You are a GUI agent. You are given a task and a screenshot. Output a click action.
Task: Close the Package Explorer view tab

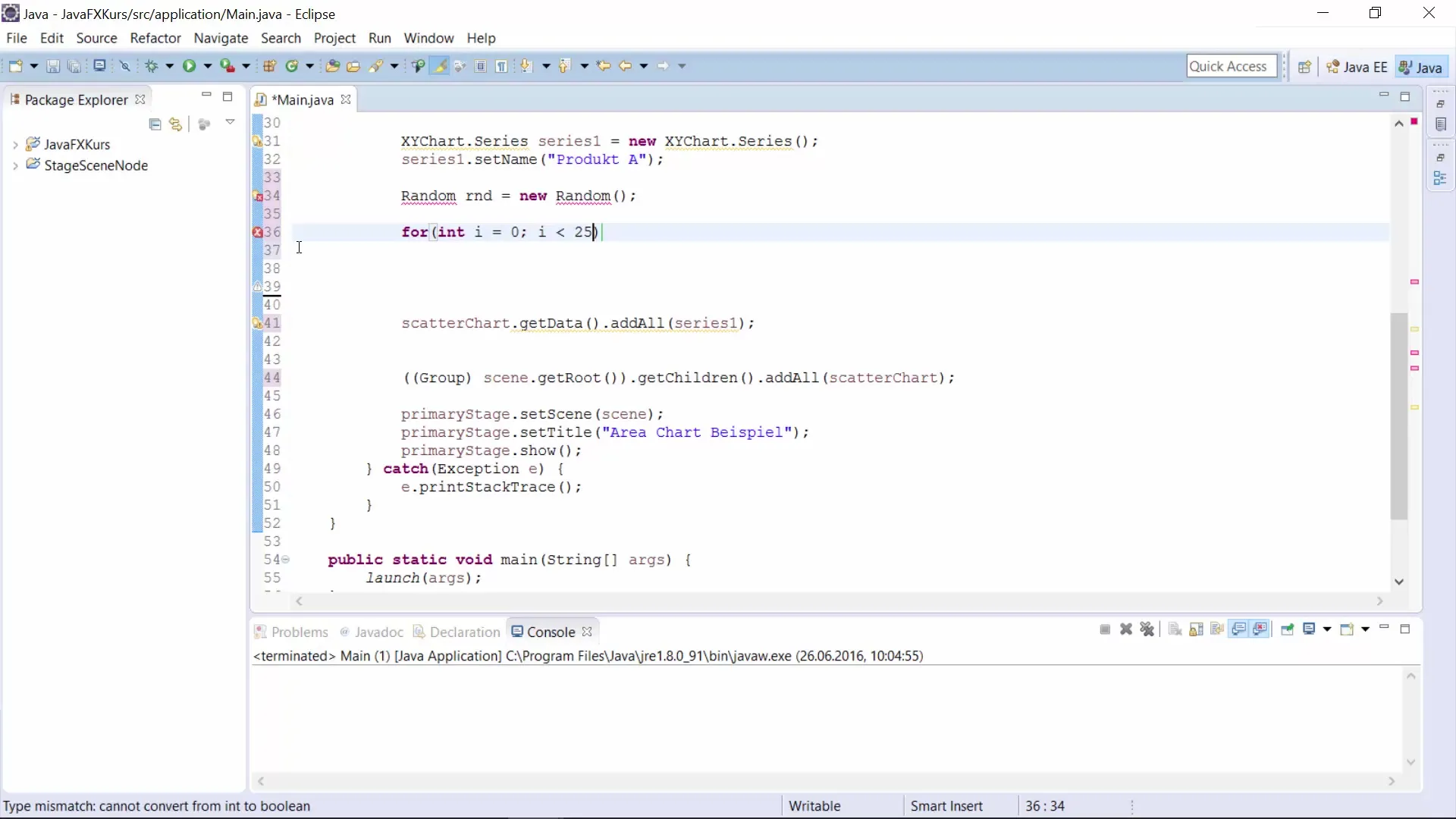coord(140,99)
